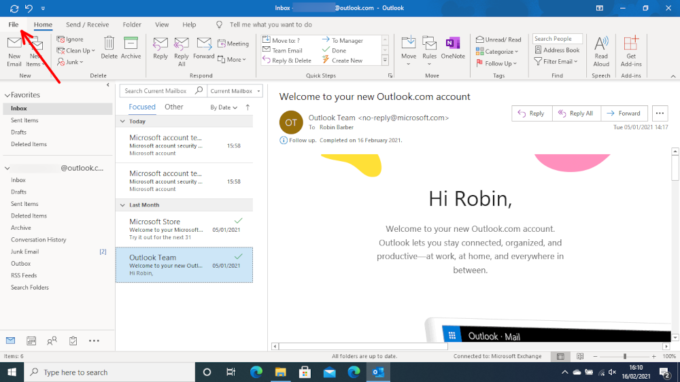Start Read Aloud speech
This screenshot has height=382, width=680.
point(601,51)
